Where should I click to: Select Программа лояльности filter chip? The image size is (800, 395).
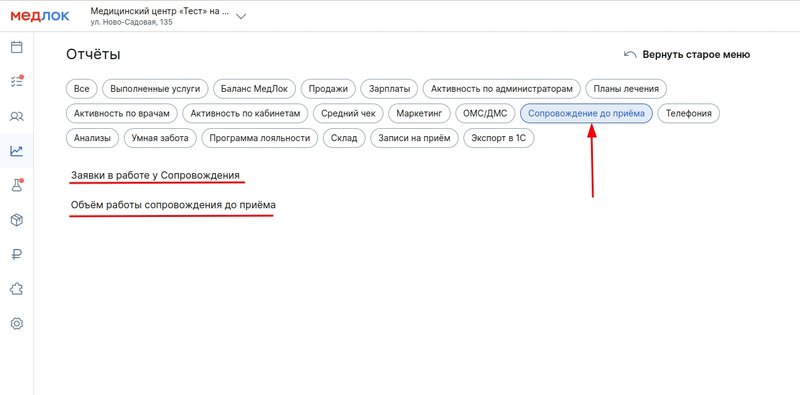click(x=260, y=138)
